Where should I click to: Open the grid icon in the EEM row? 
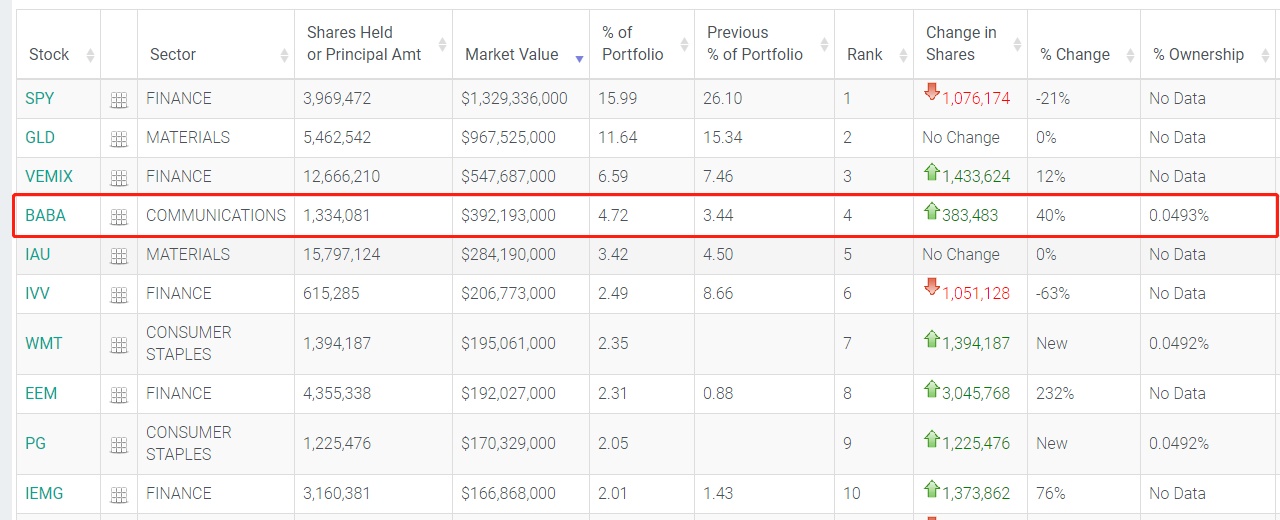pos(119,395)
